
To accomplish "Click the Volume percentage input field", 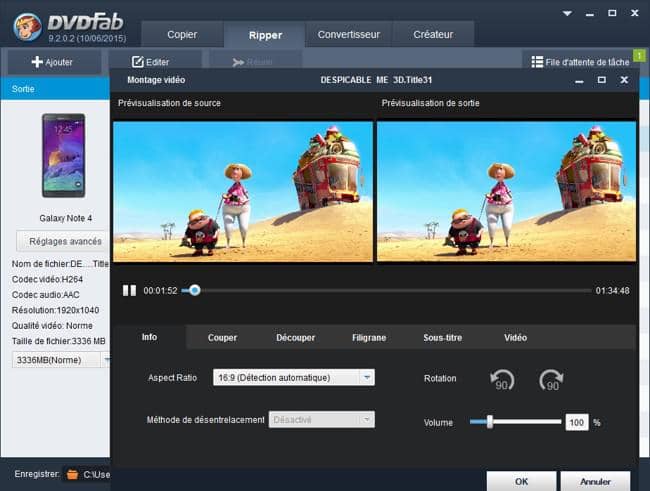I will (577, 422).
